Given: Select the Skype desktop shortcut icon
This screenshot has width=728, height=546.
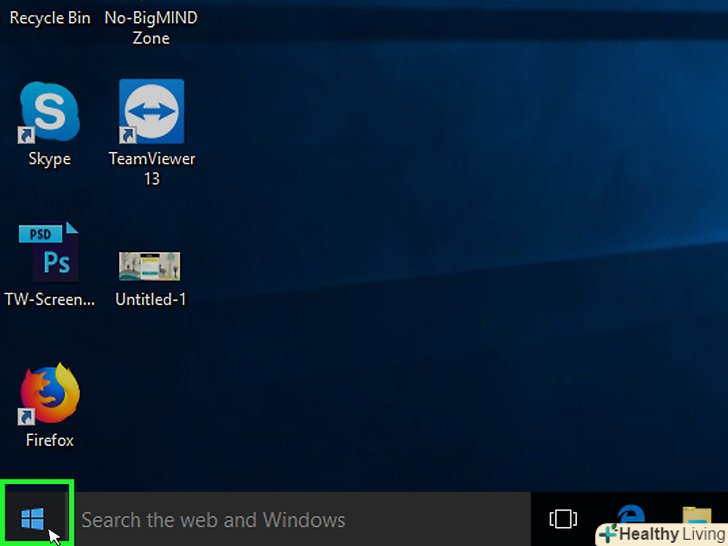Looking at the screenshot, I should (49, 112).
